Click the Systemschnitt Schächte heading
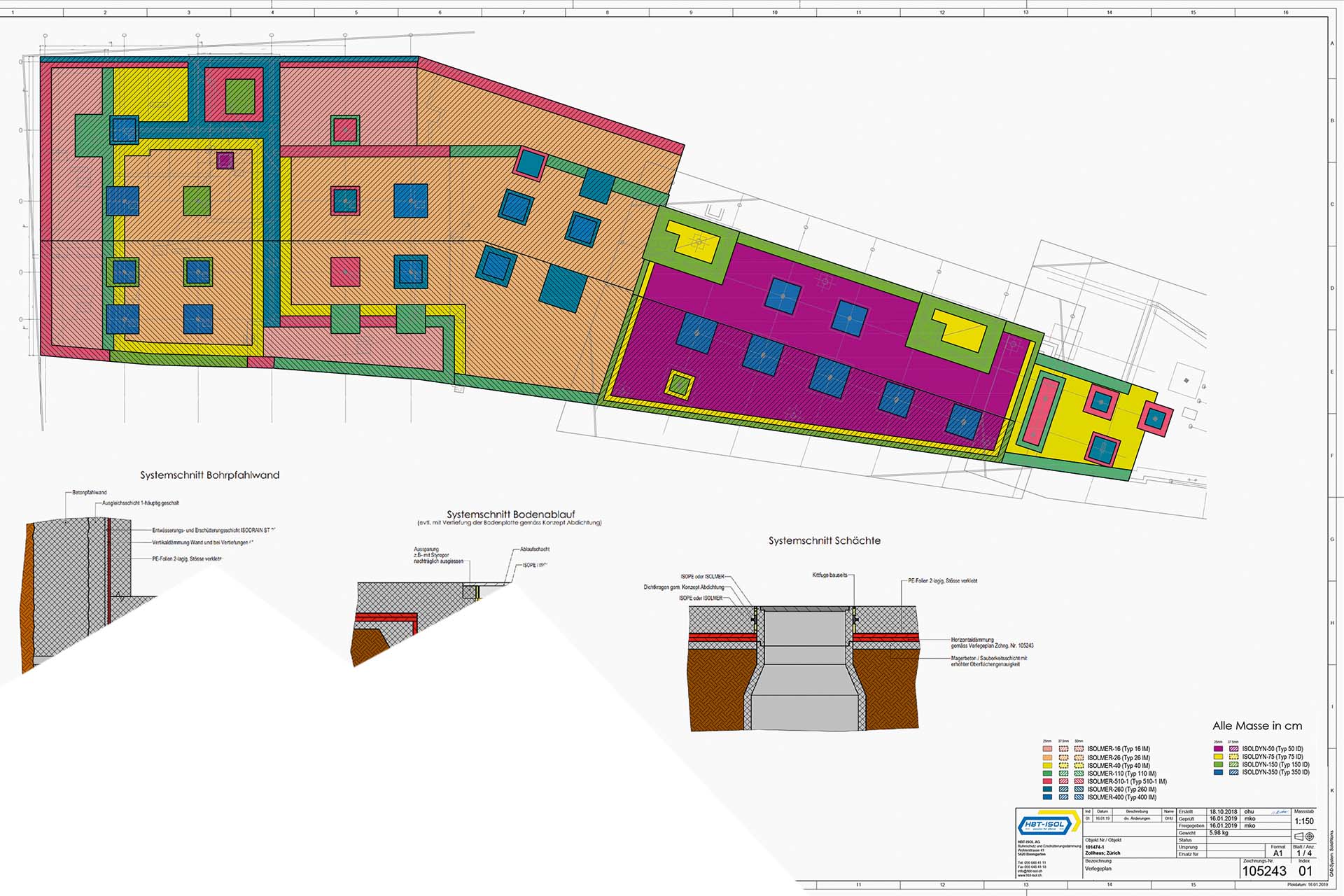 coord(824,540)
